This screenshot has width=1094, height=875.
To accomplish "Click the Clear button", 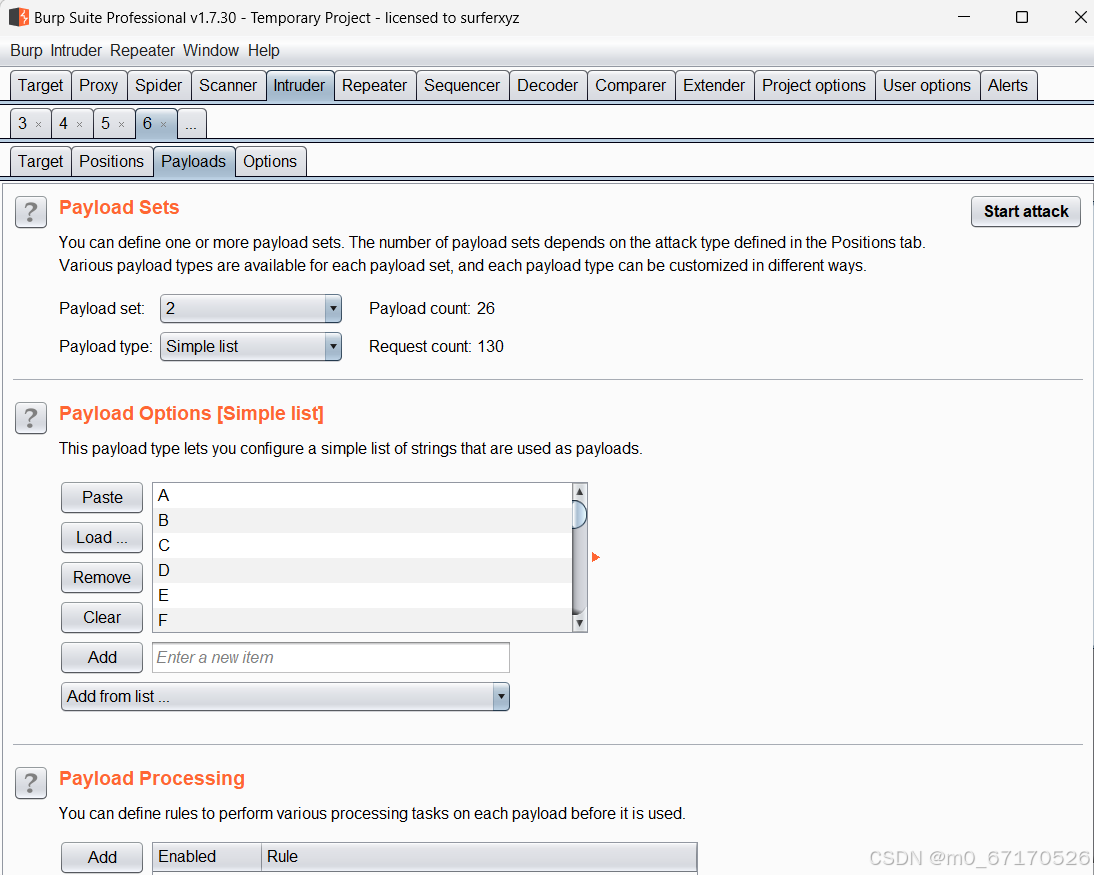I will pyautogui.click(x=102, y=618).
